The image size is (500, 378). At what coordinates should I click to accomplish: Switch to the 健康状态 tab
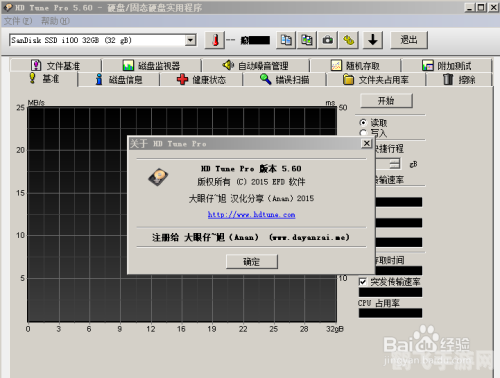(x=201, y=80)
